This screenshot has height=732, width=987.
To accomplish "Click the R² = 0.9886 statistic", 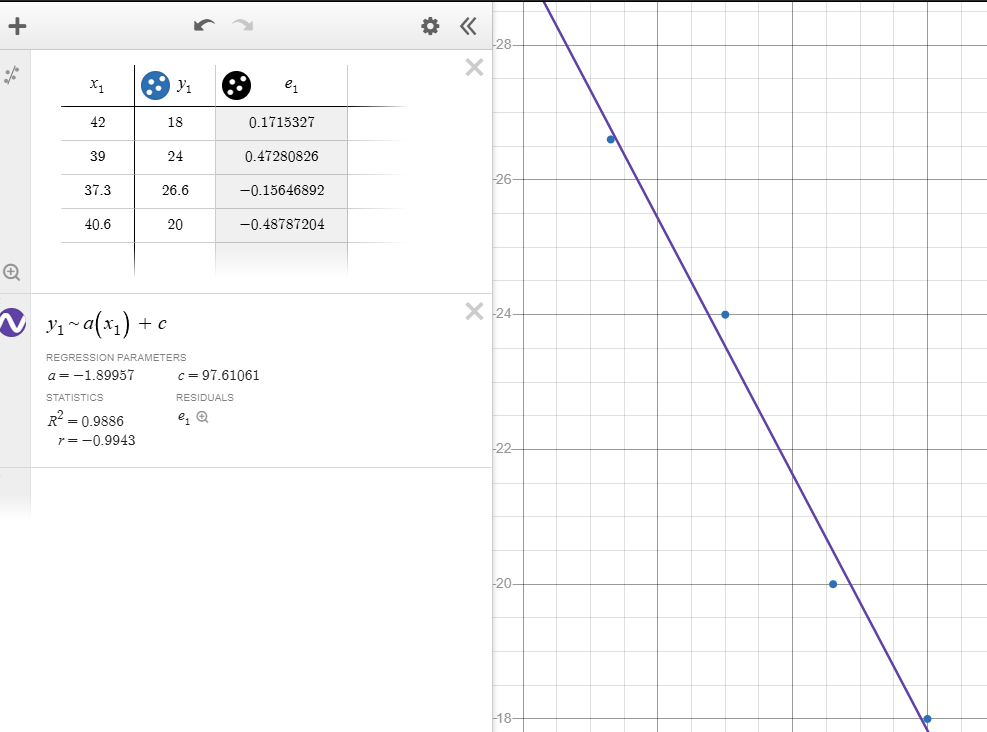I will pos(86,419).
